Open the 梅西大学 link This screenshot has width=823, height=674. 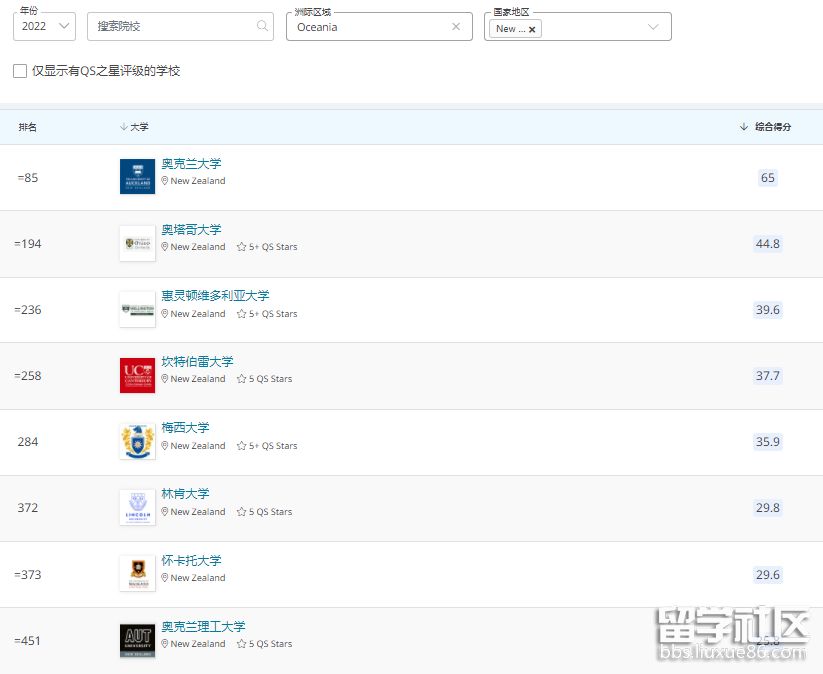coord(185,428)
